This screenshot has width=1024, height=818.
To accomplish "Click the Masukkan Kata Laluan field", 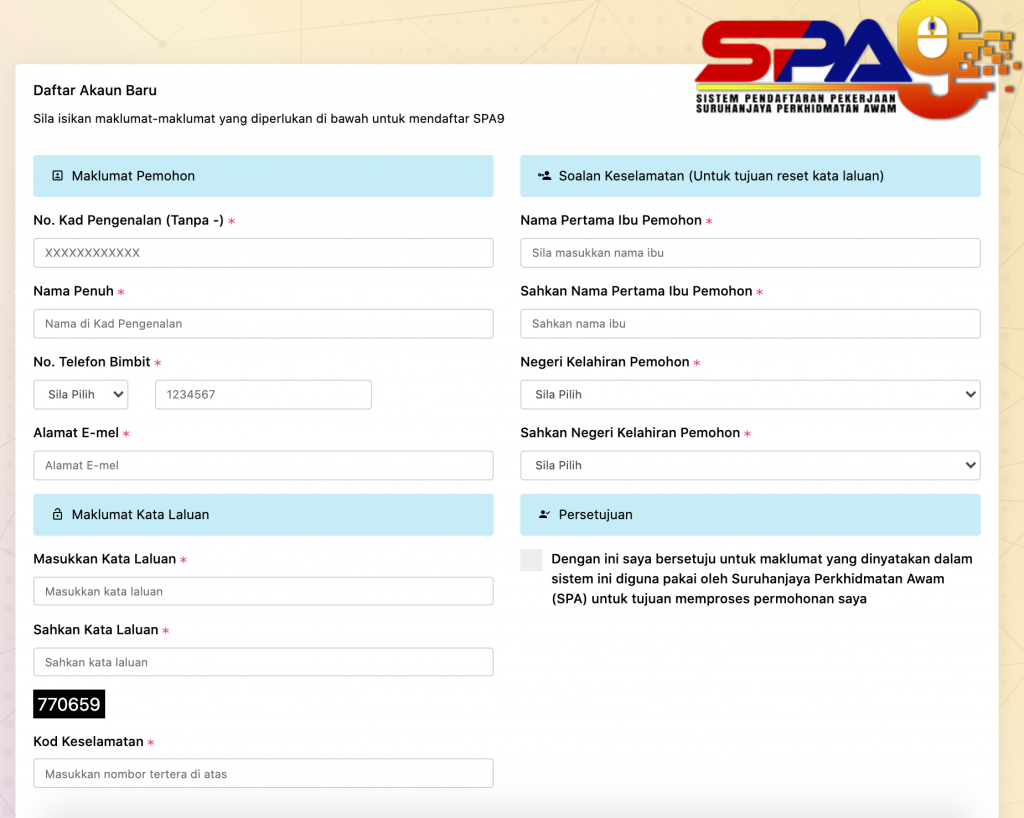I will pyautogui.click(x=263, y=591).
